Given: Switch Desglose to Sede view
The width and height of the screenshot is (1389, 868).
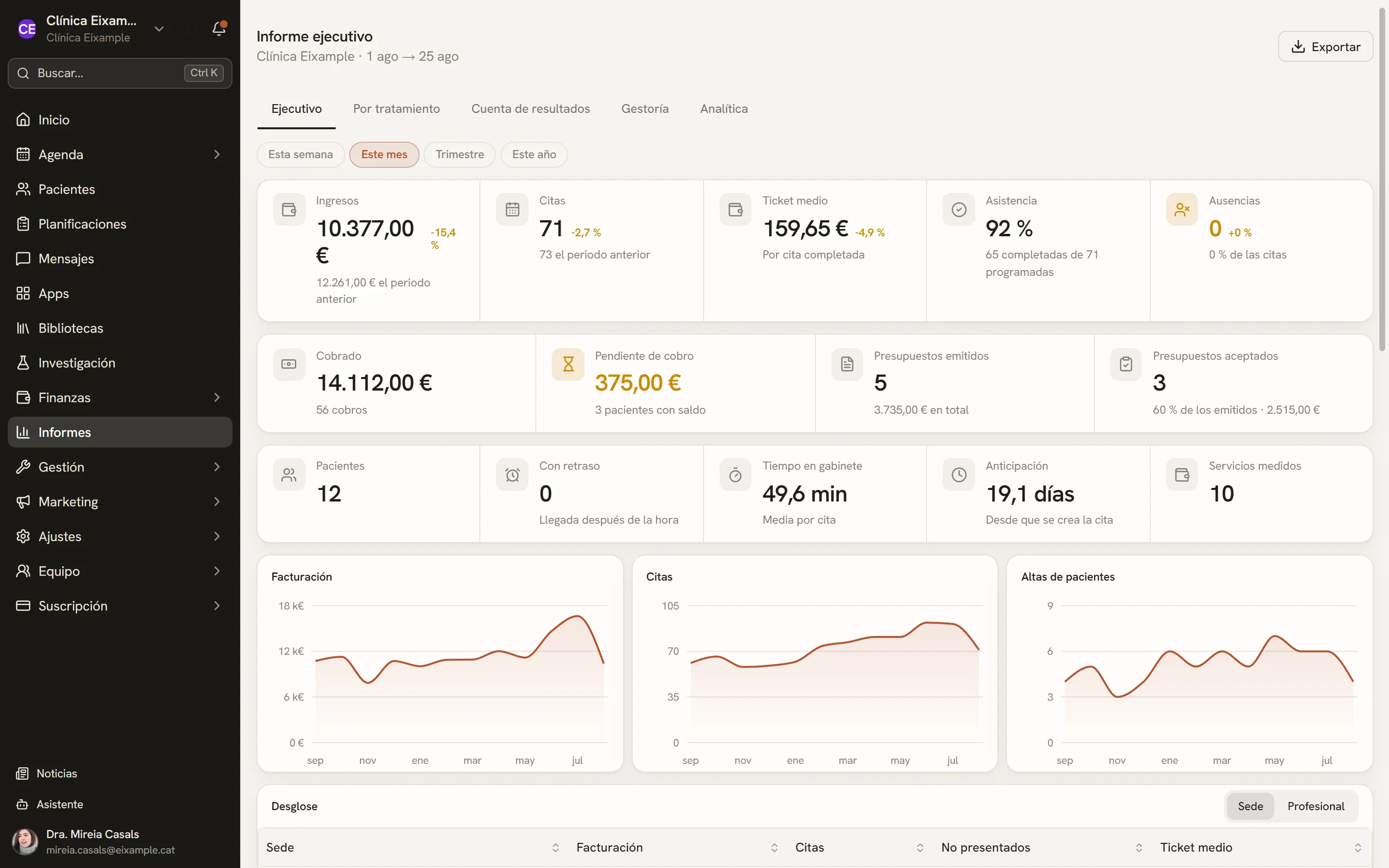Looking at the screenshot, I should coord(1250,806).
